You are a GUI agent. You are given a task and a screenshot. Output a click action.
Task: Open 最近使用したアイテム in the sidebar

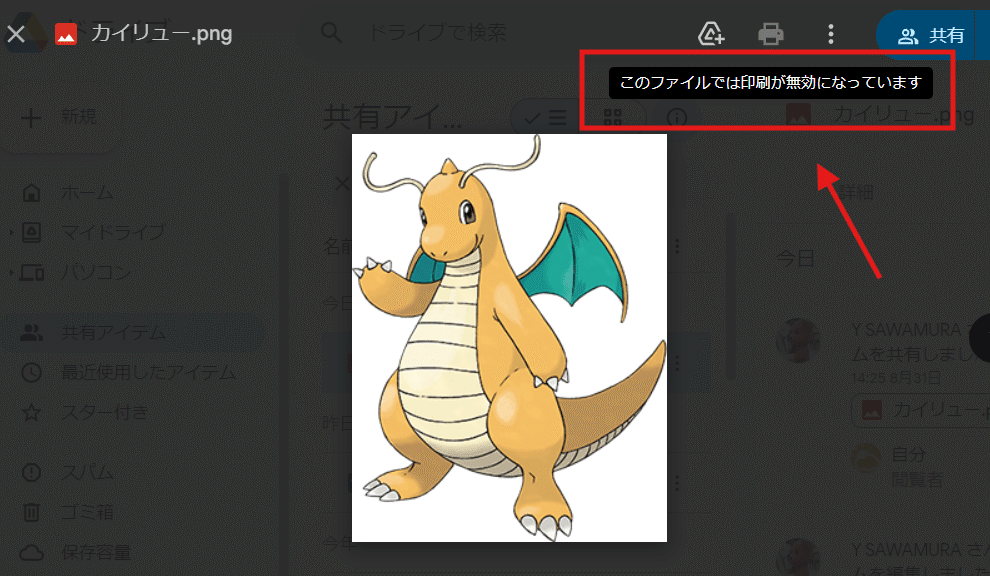coord(149,373)
